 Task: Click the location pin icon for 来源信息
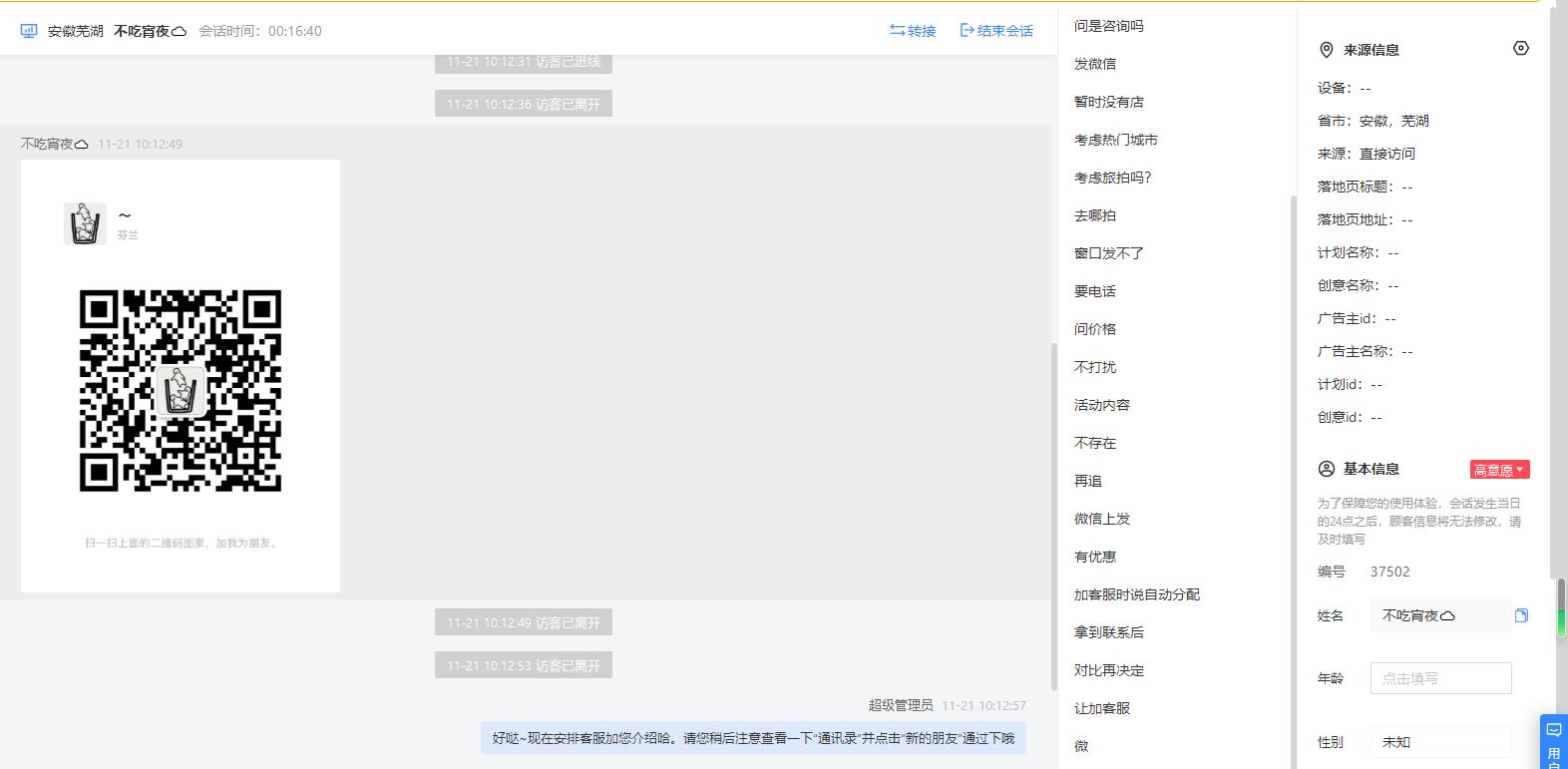(1326, 50)
